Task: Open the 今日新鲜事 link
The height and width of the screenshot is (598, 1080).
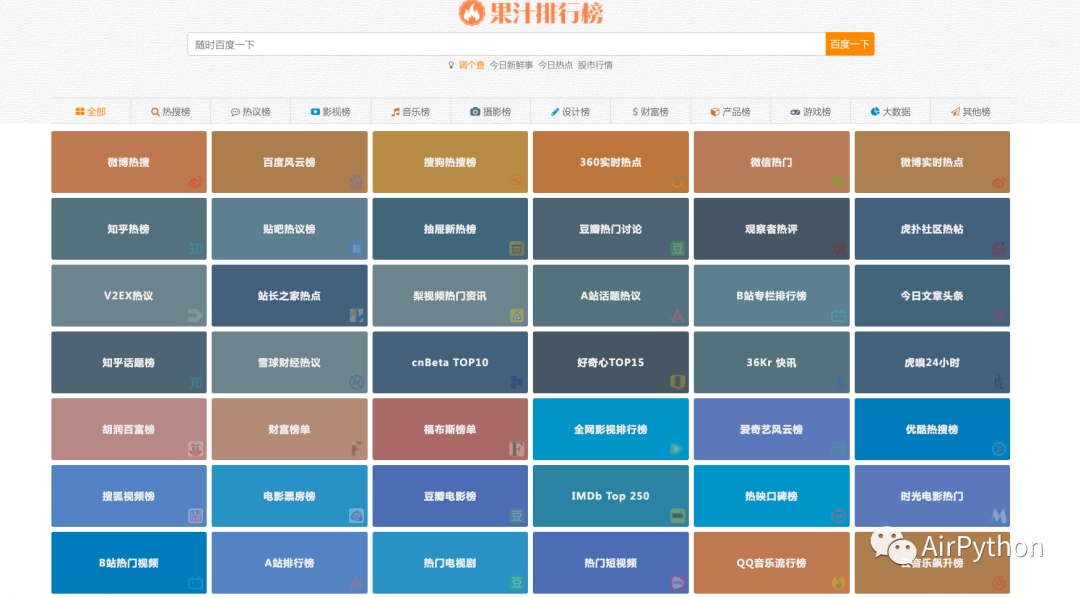Action: click(511, 65)
